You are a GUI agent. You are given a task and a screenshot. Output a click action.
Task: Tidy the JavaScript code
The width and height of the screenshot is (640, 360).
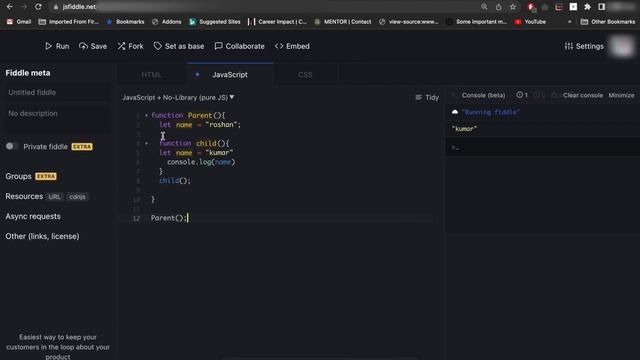pyautogui.click(x=427, y=98)
